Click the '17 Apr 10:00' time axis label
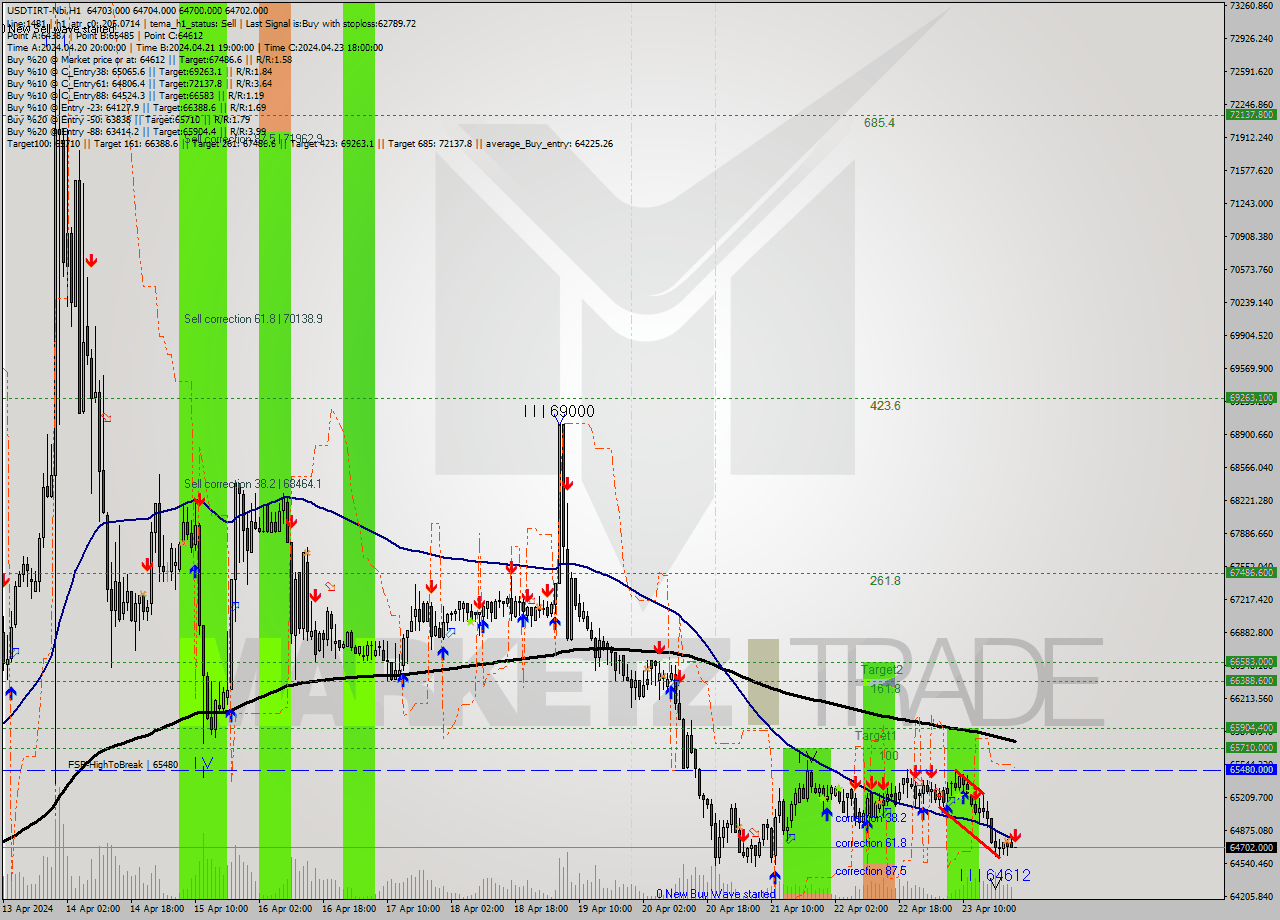The height and width of the screenshot is (920, 1280). pos(414,909)
